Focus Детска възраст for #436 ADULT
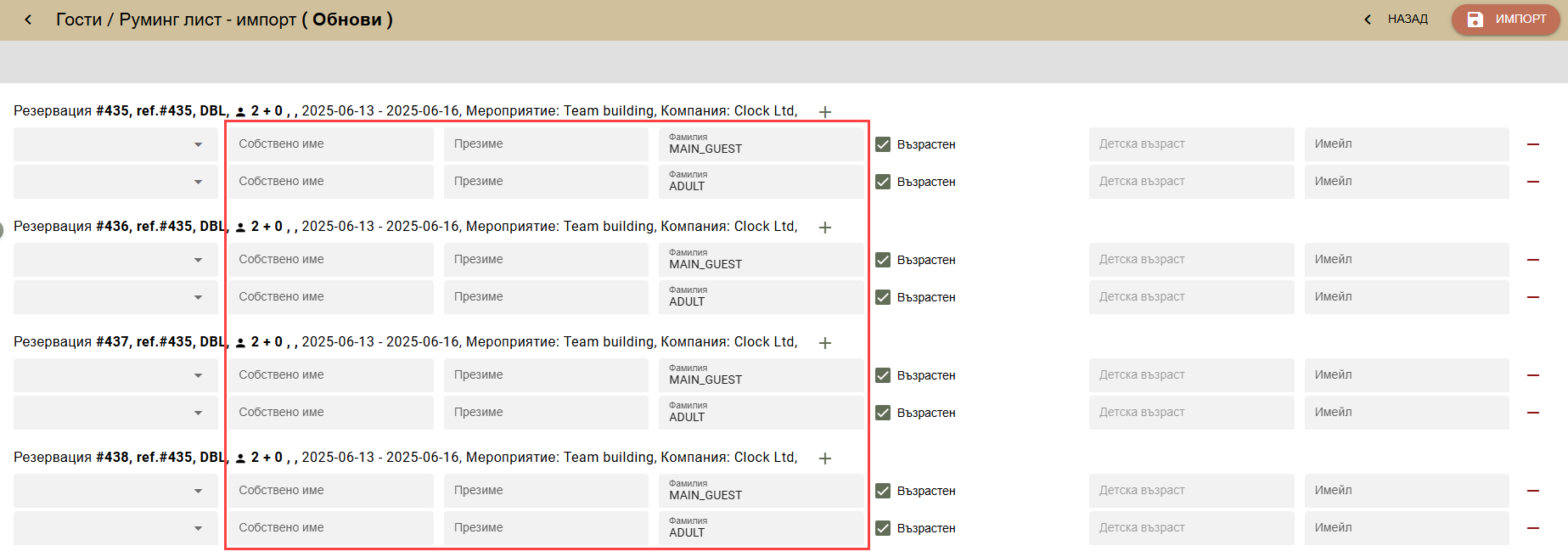Image resolution: width=1568 pixels, height=557 pixels. (1192, 297)
